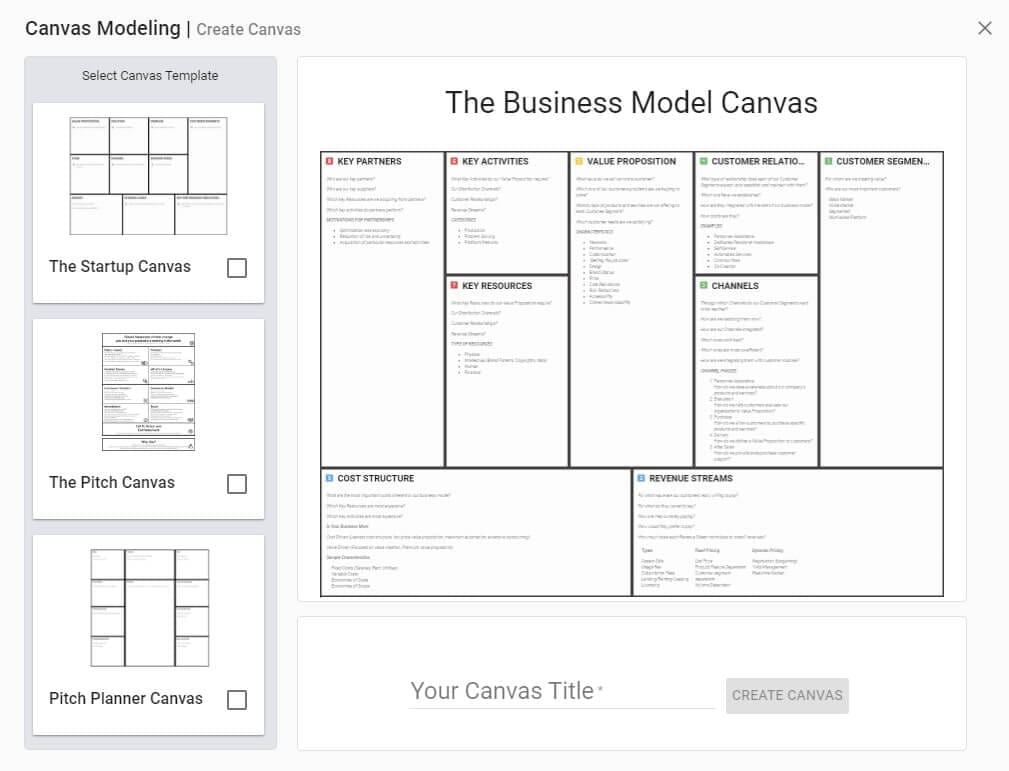Click the Pitch Planner Canvas label text

point(126,699)
